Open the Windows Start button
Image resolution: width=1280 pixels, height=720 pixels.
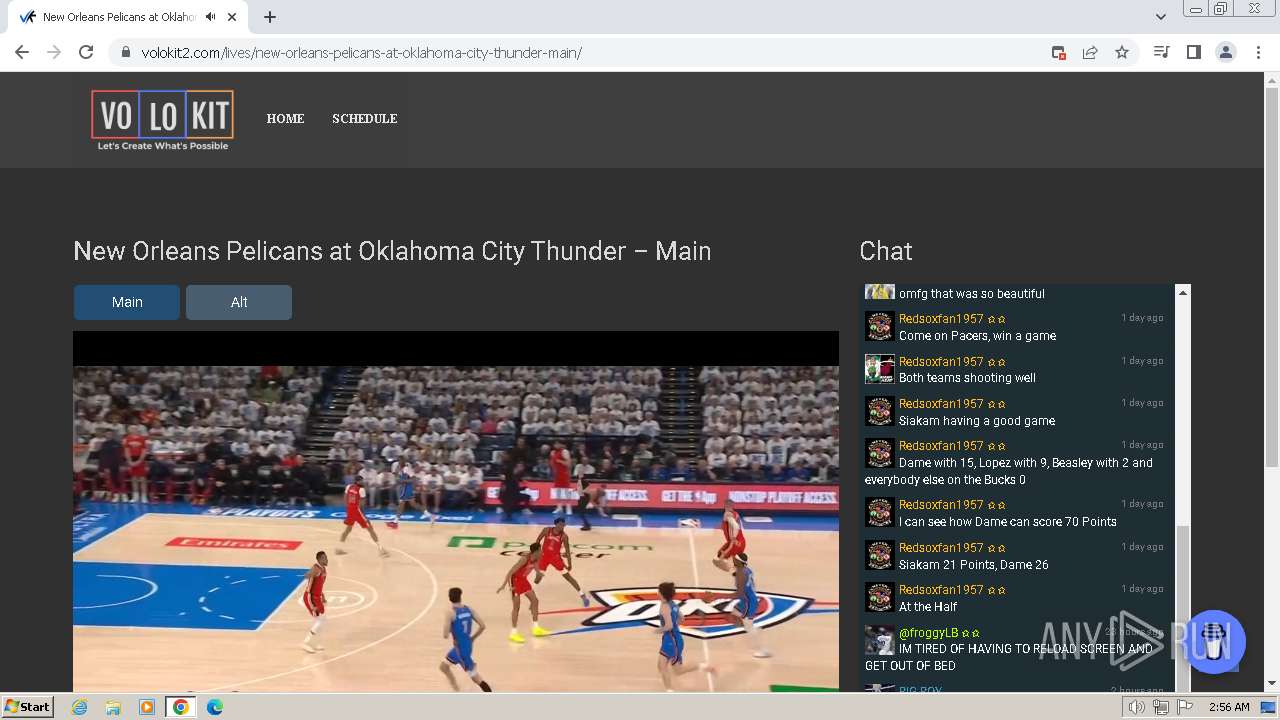pyautogui.click(x=27, y=707)
